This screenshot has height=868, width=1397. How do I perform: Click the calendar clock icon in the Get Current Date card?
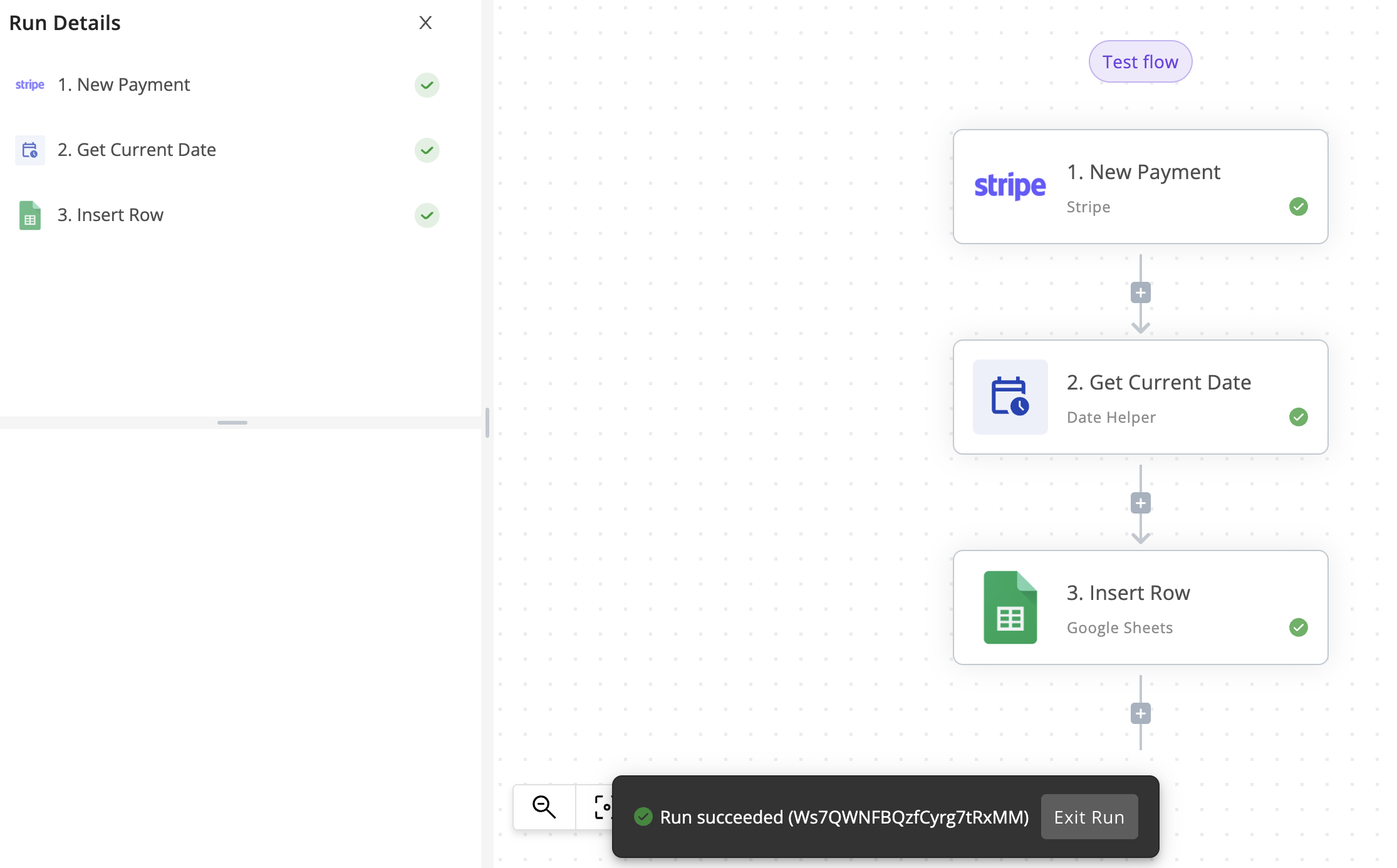1010,397
